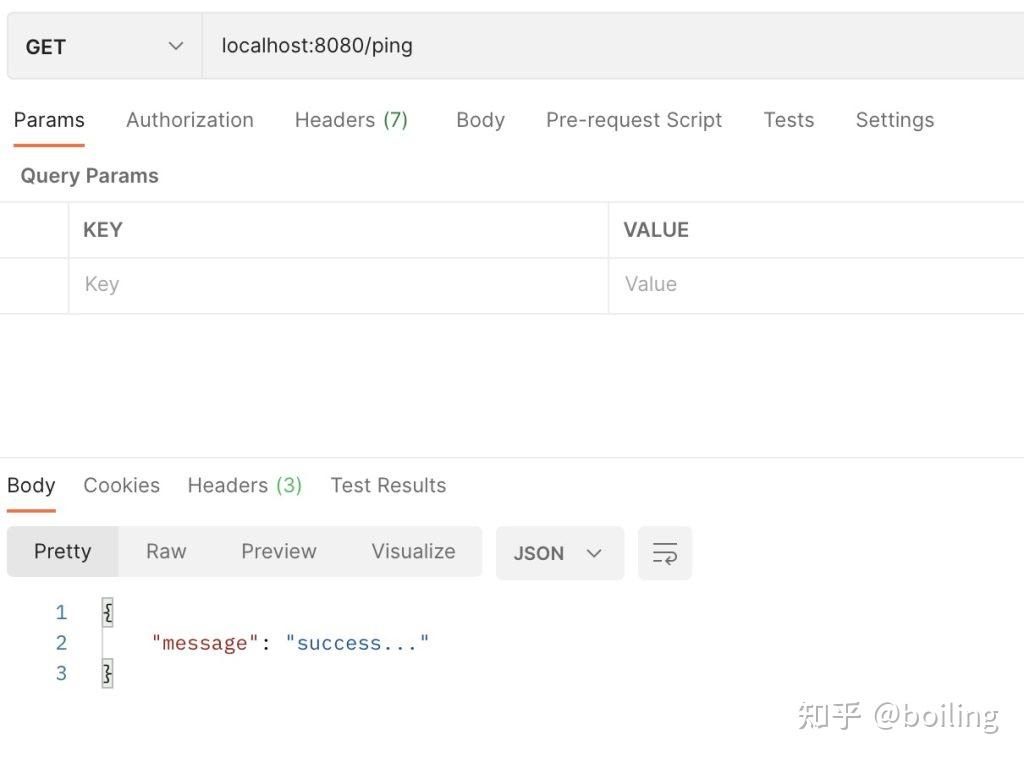1024x763 pixels.
Task: Select the request Body tab
Action: (480, 120)
